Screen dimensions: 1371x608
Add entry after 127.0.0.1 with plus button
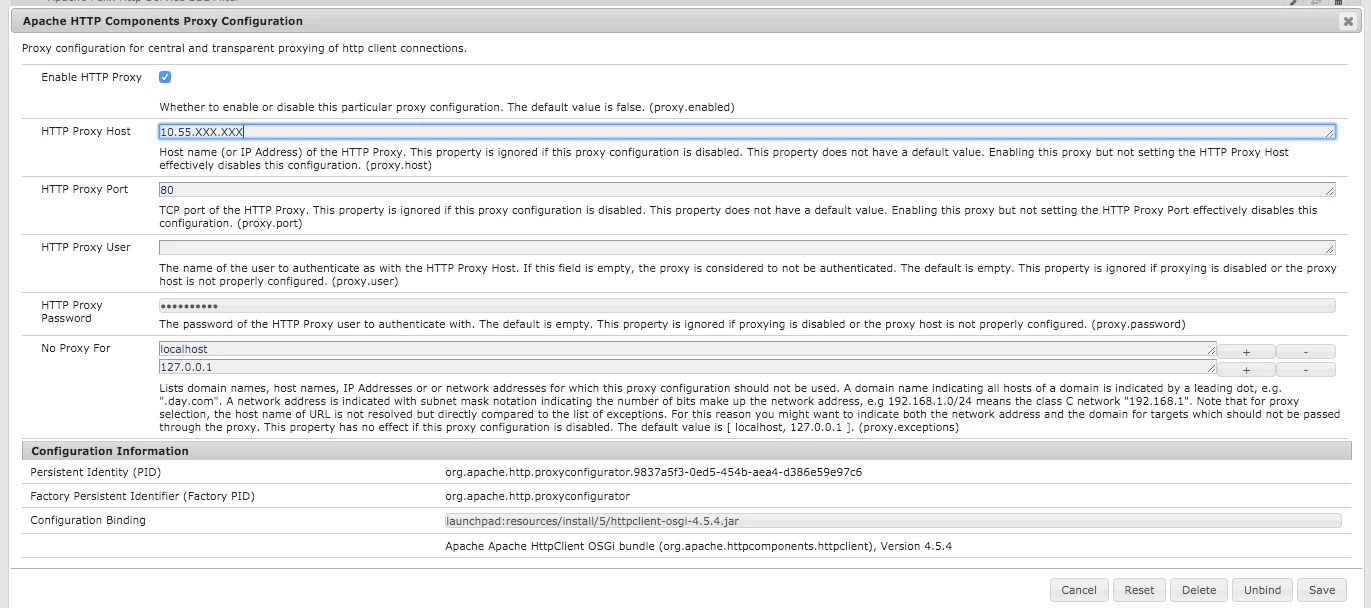(x=1245, y=369)
